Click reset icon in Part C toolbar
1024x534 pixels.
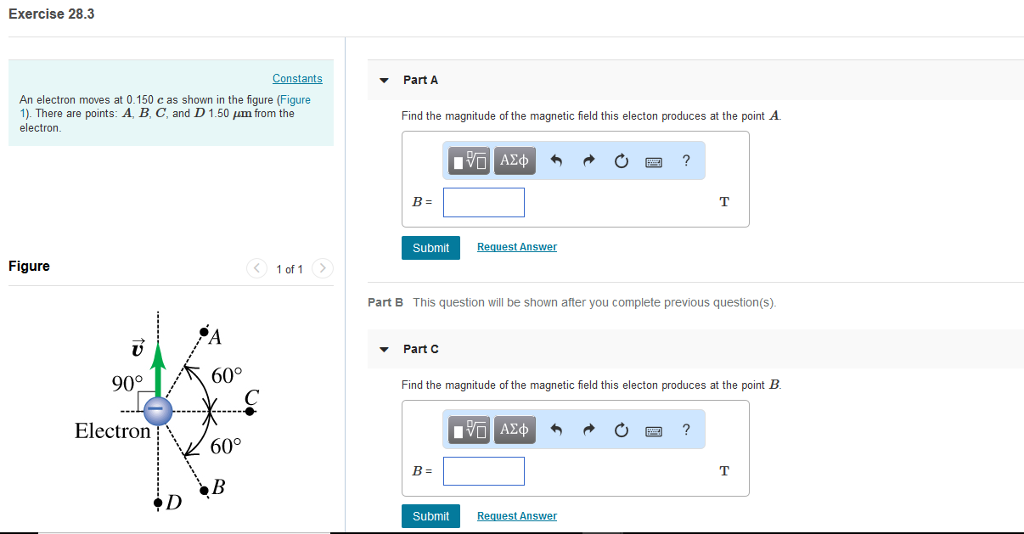621,430
